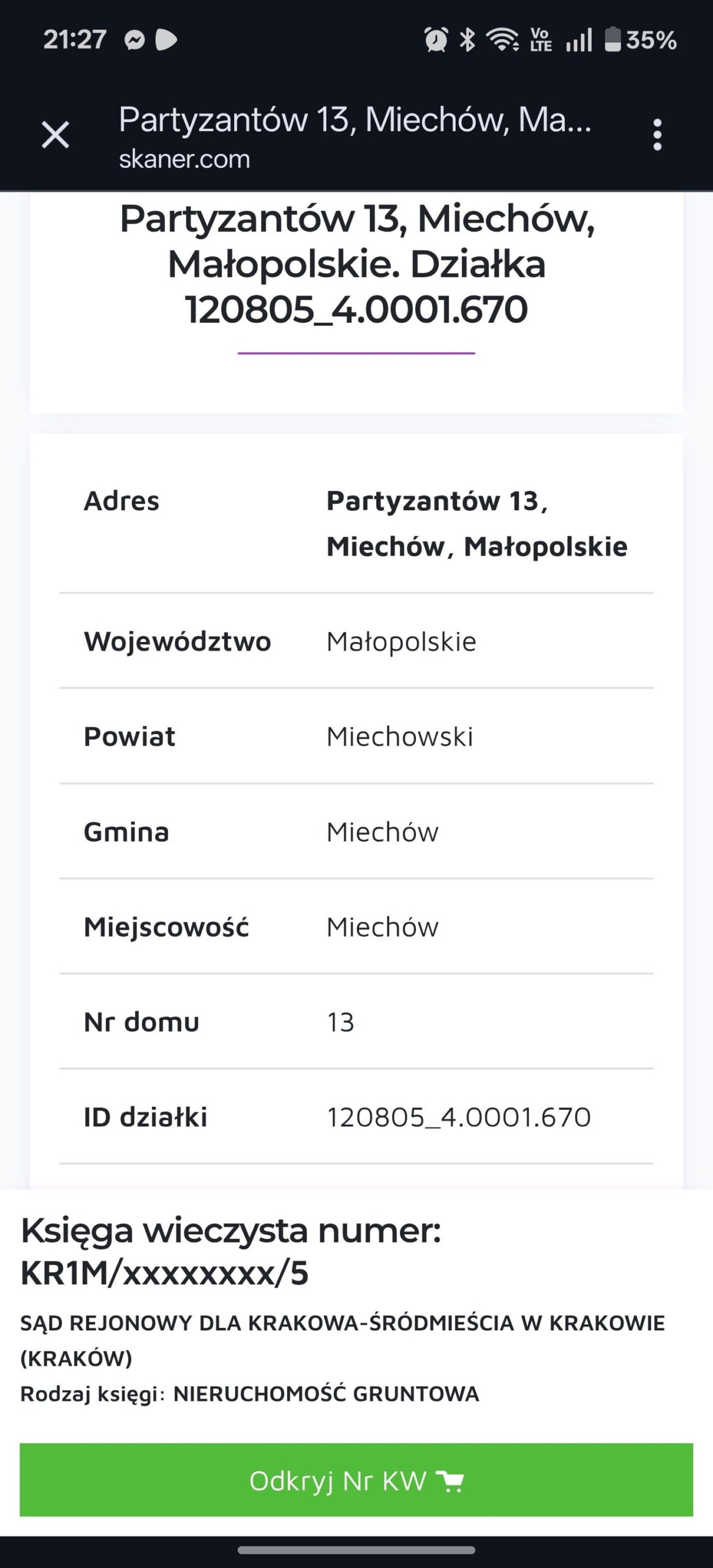713x1568 pixels.
Task: Tap the Bluetooth status icon
Action: pyautogui.click(x=467, y=40)
